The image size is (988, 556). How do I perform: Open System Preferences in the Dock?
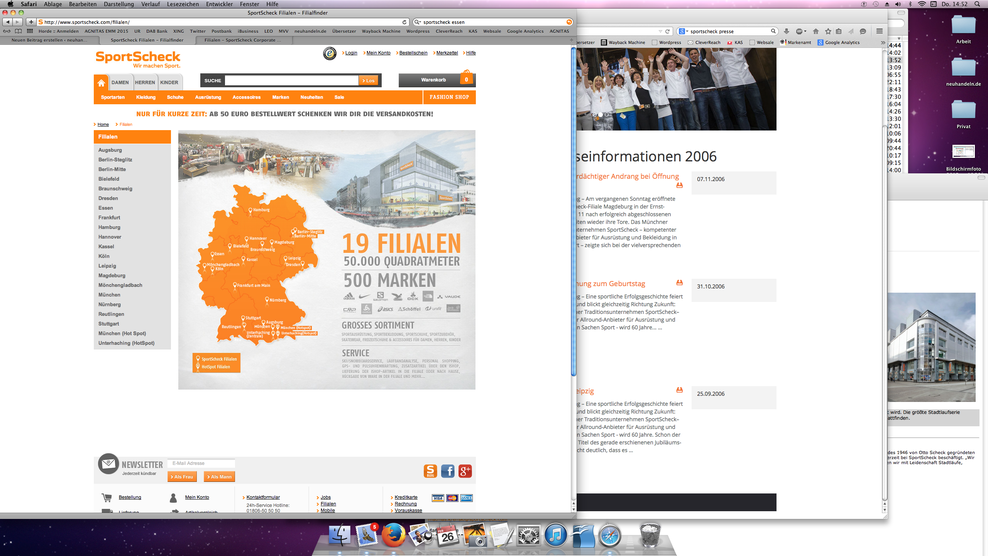529,535
